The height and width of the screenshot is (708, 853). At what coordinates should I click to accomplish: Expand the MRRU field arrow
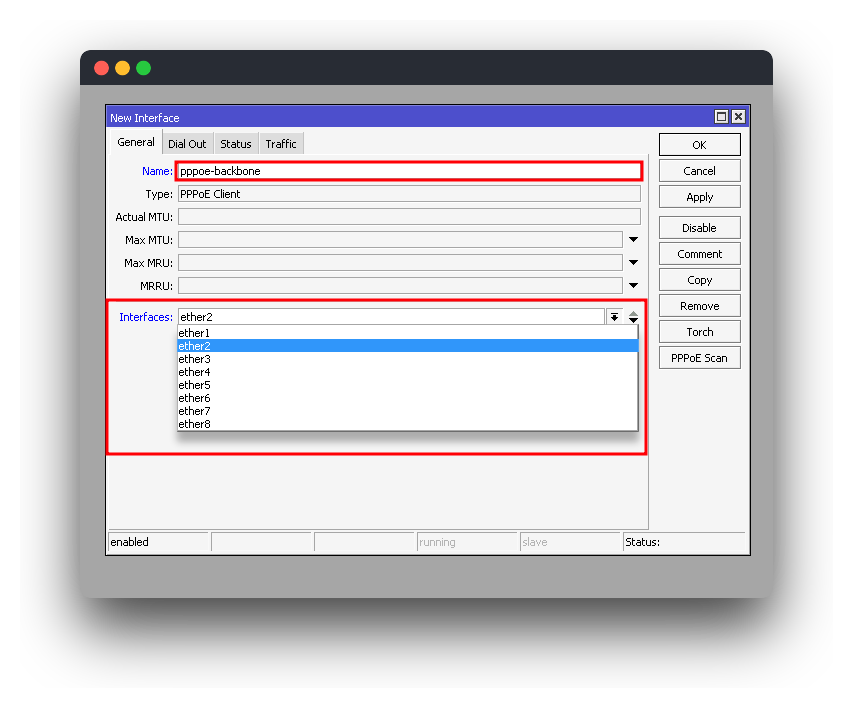pyautogui.click(x=633, y=286)
